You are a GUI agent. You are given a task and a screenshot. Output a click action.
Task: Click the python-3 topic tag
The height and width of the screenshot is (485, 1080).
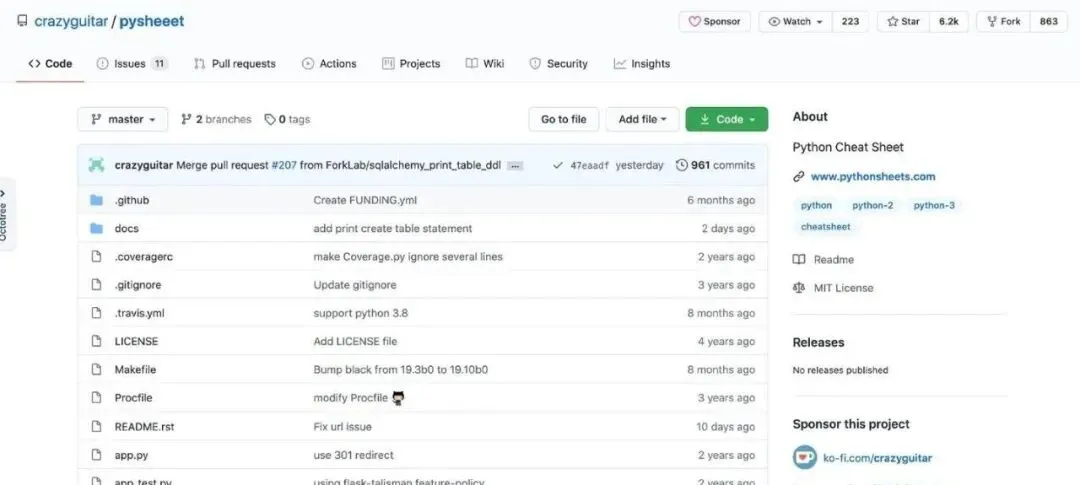[934, 205]
